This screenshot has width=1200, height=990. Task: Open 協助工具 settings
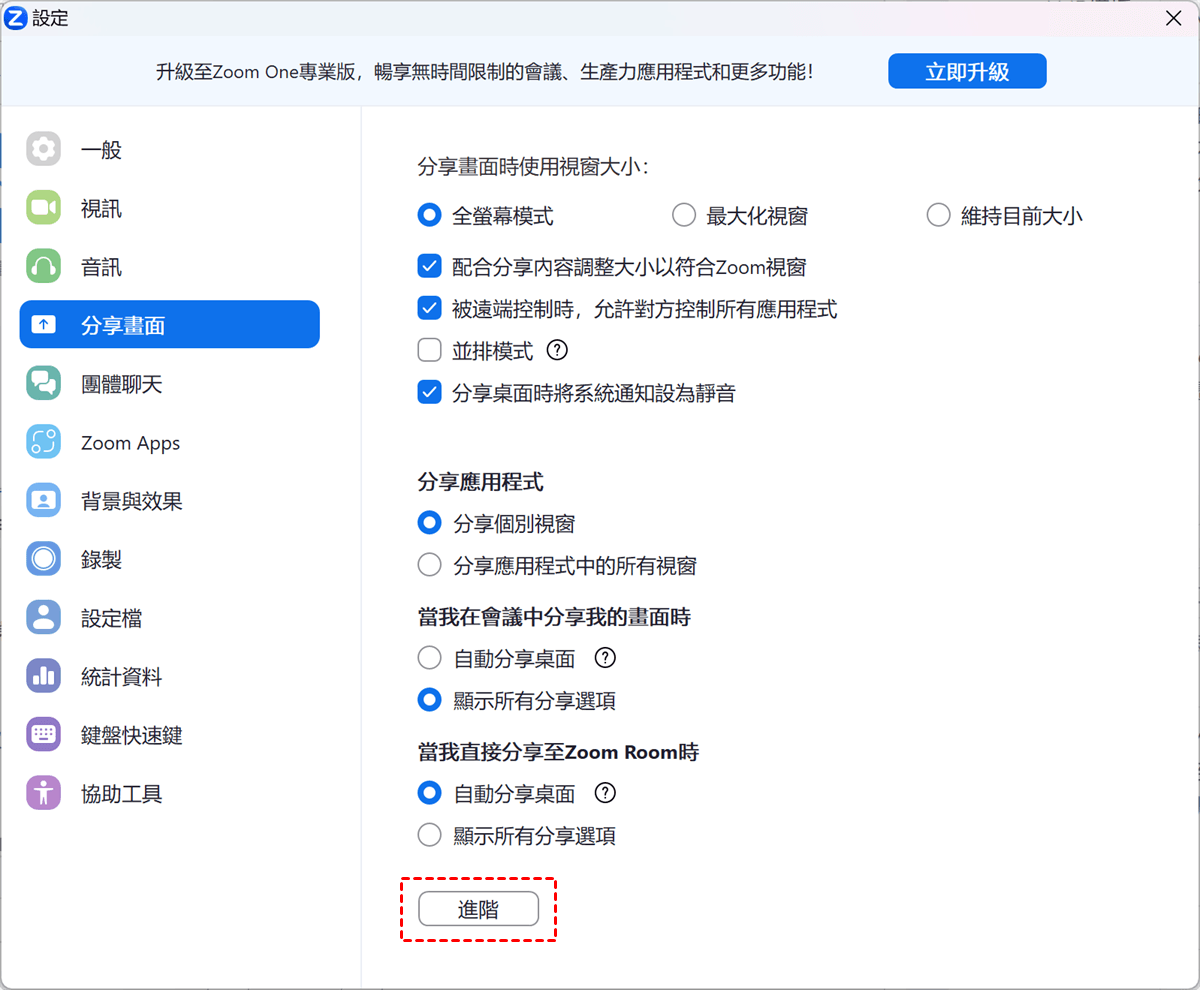(170, 794)
